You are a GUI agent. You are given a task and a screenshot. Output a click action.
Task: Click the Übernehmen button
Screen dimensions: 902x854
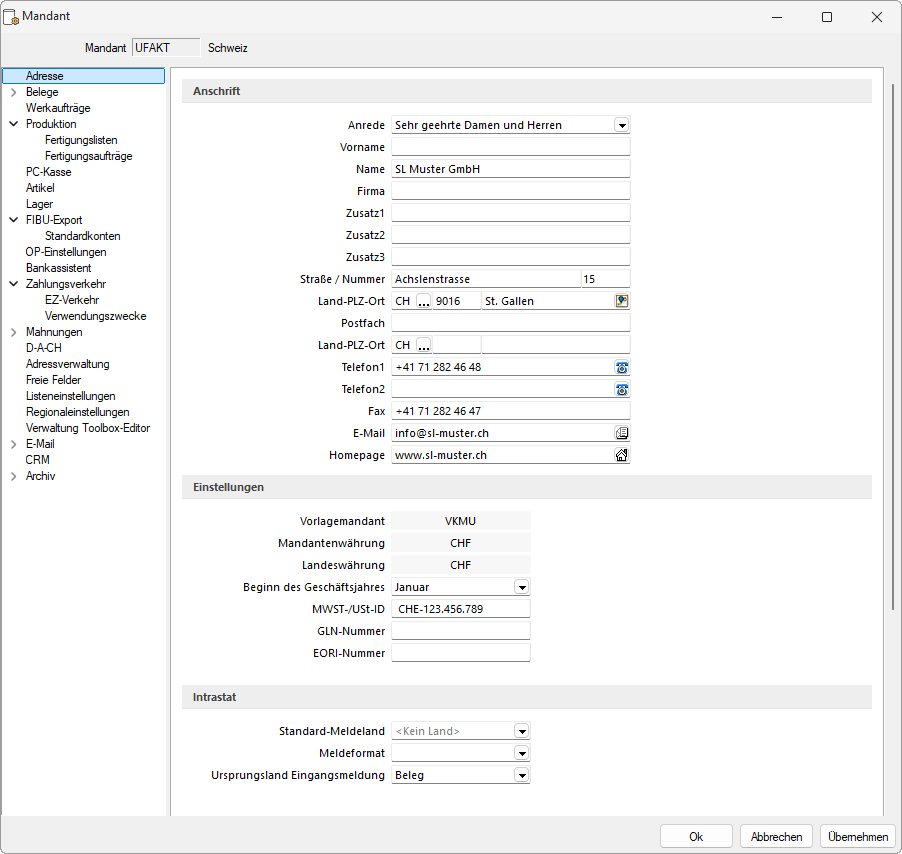(x=857, y=837)
